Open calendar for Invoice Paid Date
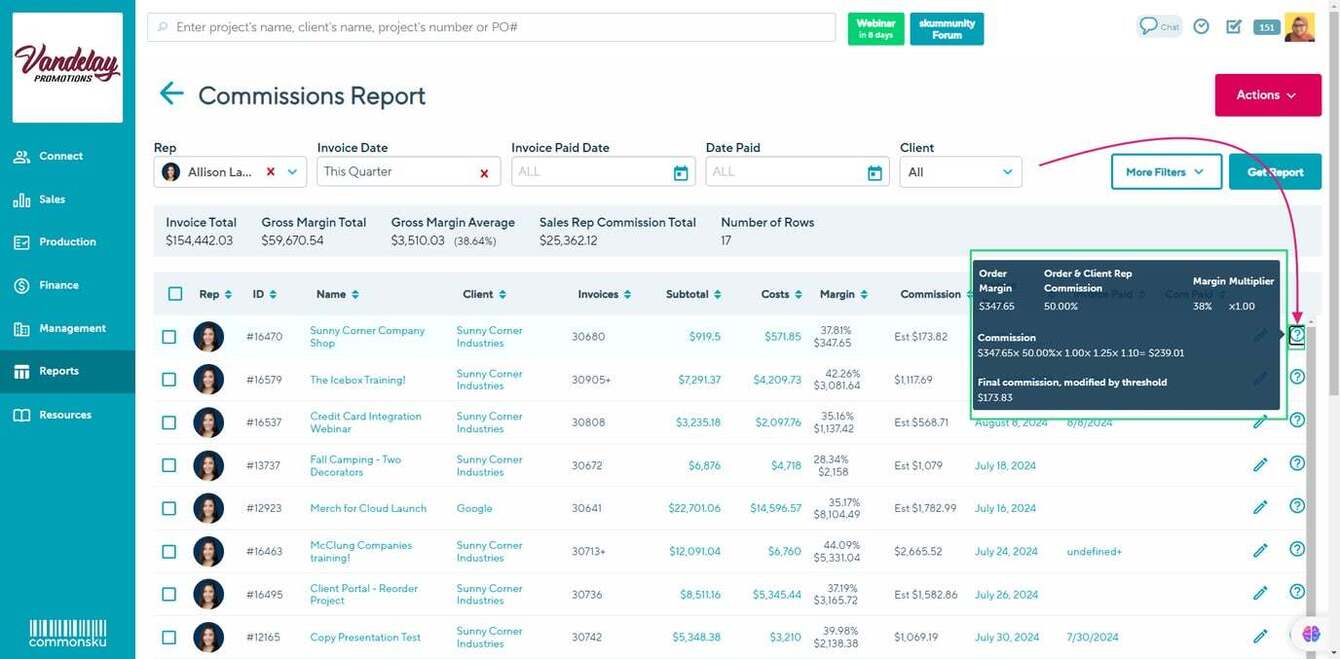Image resolution: width=1340 pixels, height=659 pixels. (681, 173)
